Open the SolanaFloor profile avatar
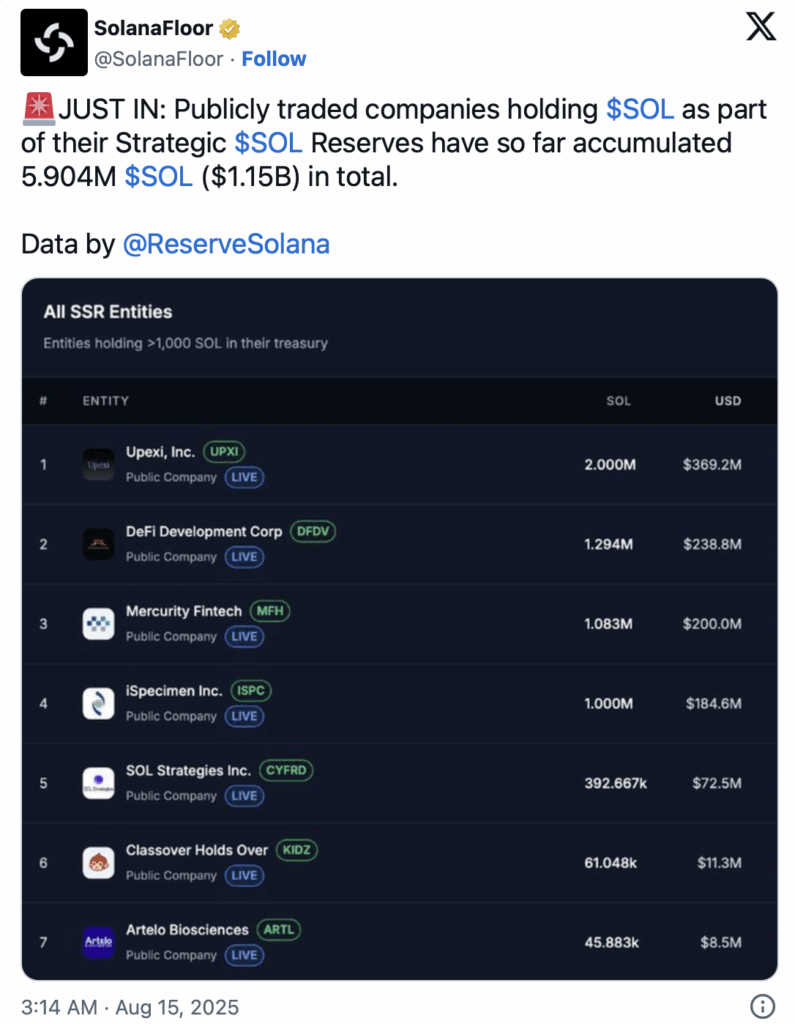This screenshot has height=1024, width=795. coord(54,42)
